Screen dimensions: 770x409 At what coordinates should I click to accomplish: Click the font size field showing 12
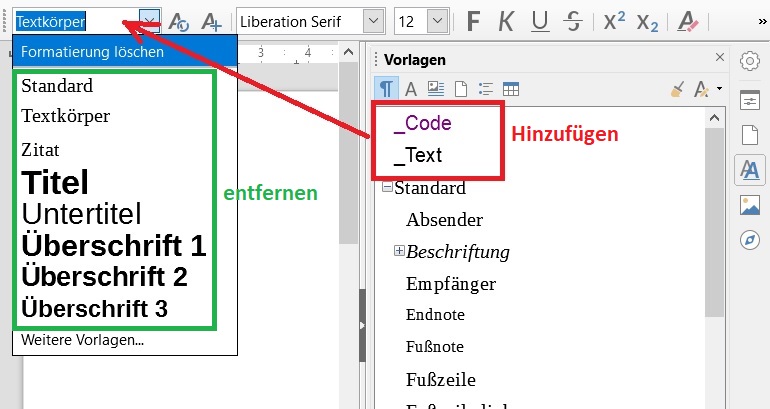pos(411,22)
